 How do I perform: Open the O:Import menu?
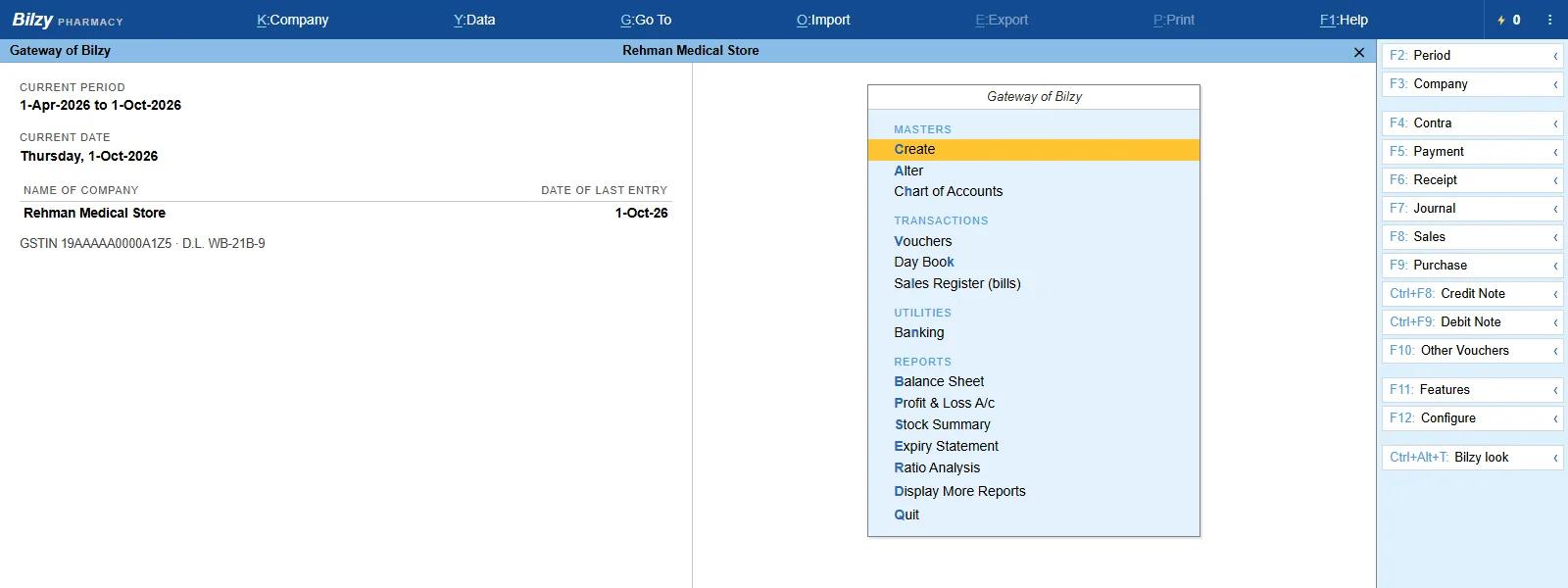point(823,20)
